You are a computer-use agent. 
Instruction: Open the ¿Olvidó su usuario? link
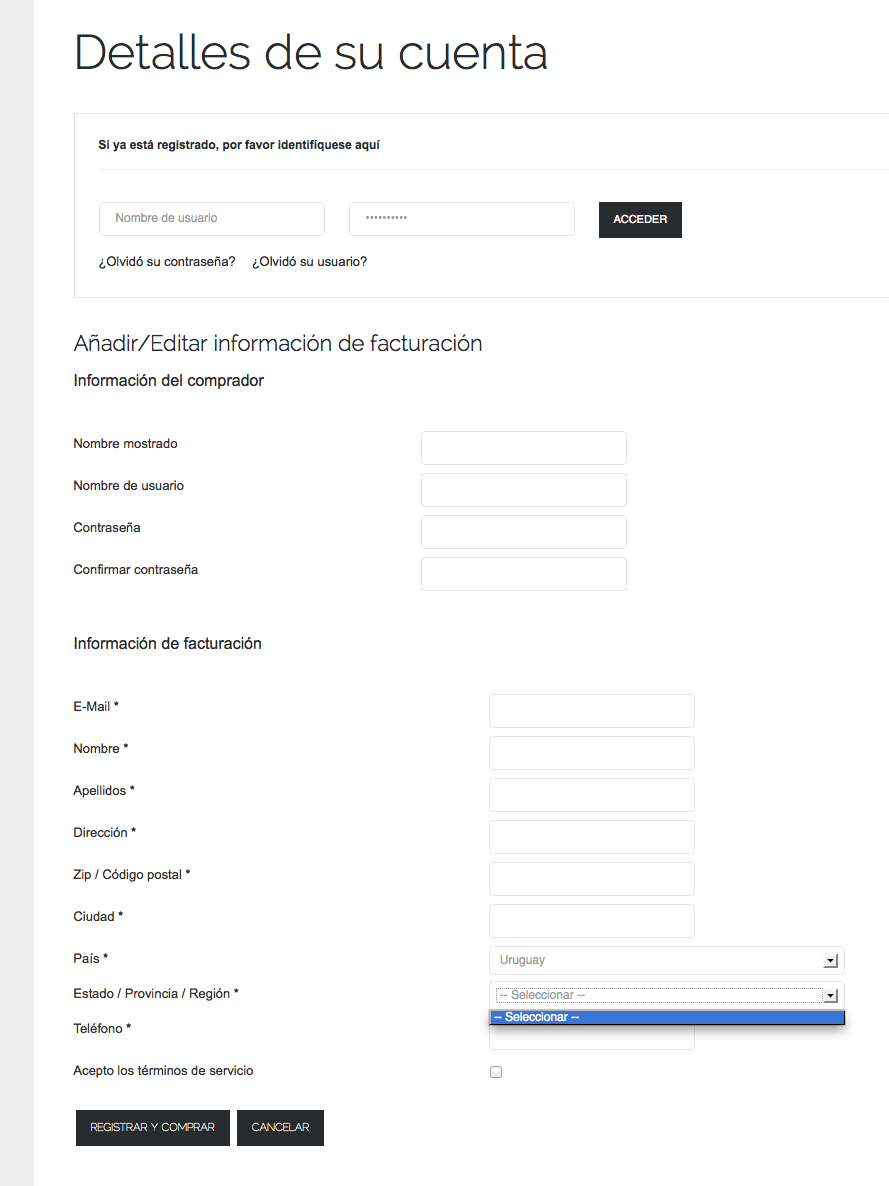pos(309,262)
